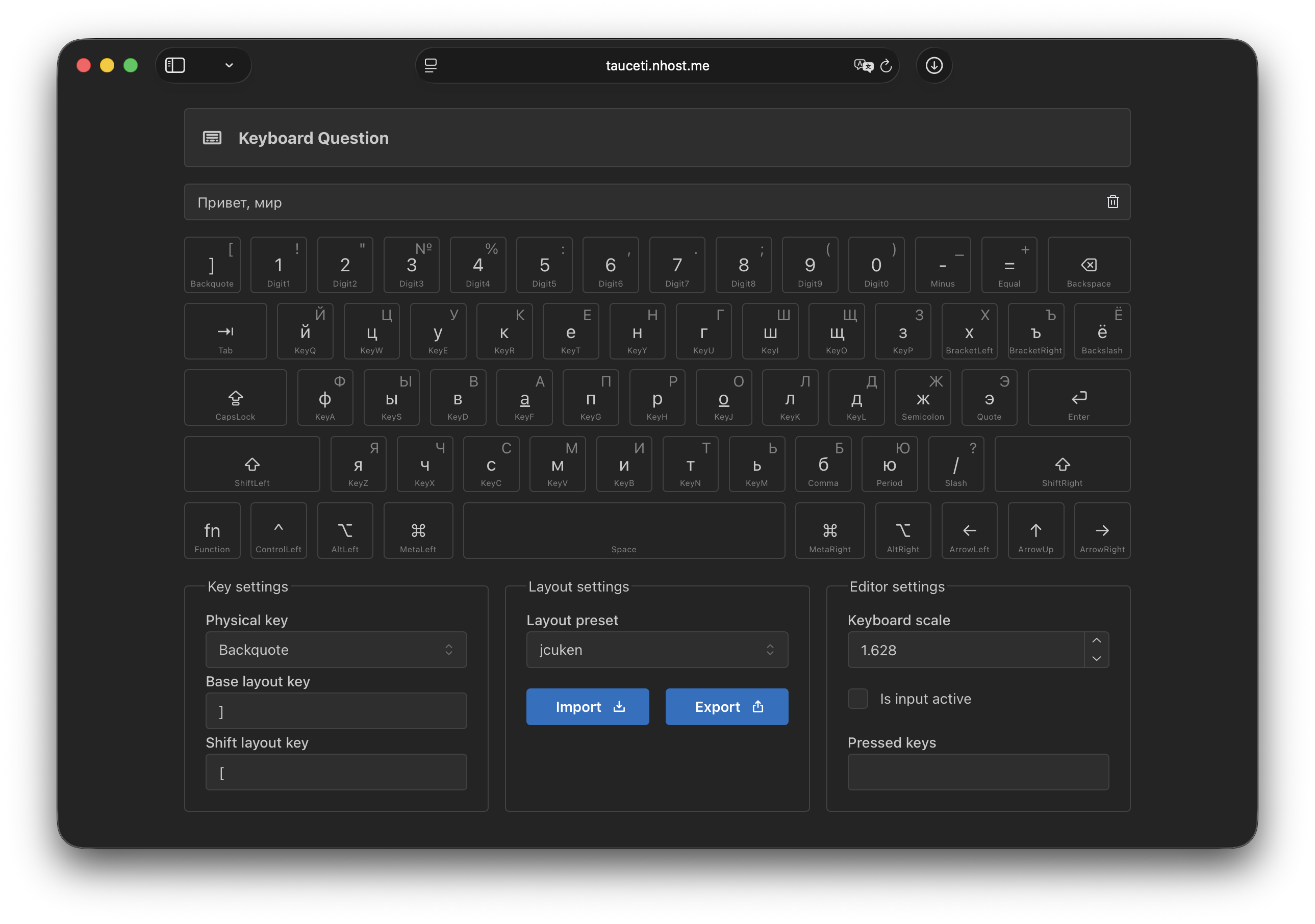This screenshot has width=1315, height=924.
Task: Click the Digit0 key
Action: pyautogui.click(x=876, y=265)
